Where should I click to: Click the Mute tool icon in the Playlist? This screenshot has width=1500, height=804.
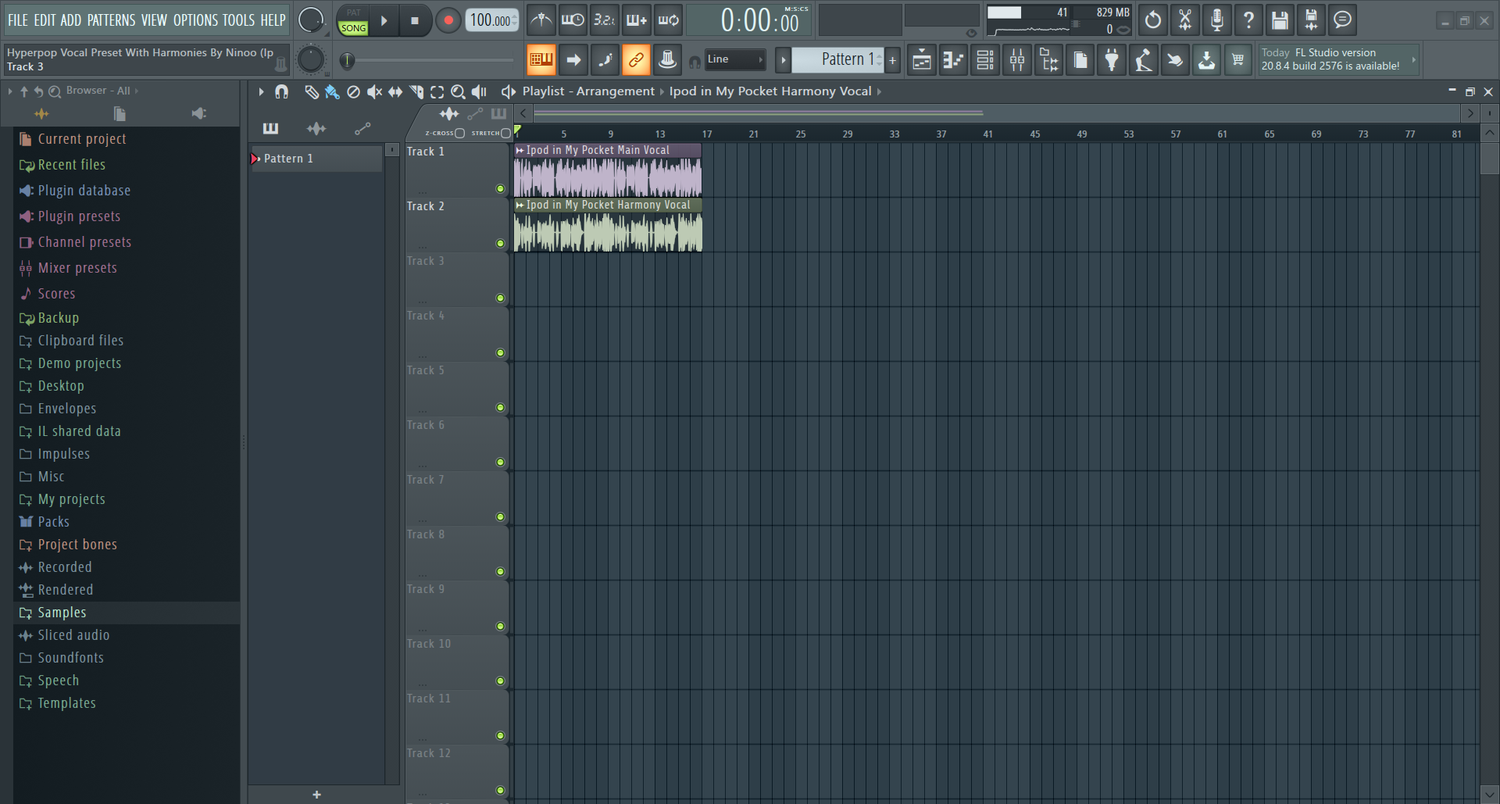coord(375,91)
